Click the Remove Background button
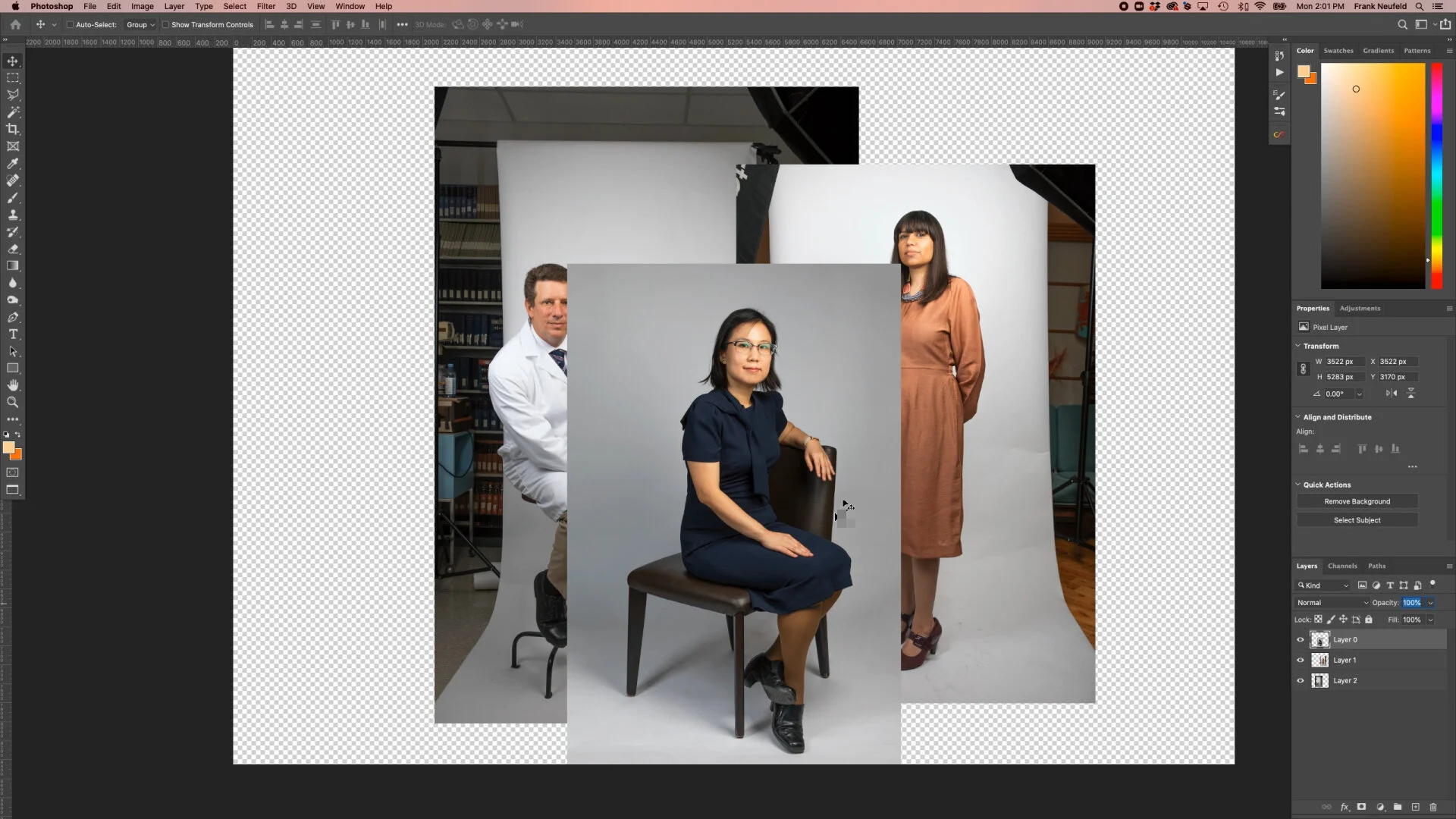Screen dimensions: 1456x819 (x=1357, y=501)
